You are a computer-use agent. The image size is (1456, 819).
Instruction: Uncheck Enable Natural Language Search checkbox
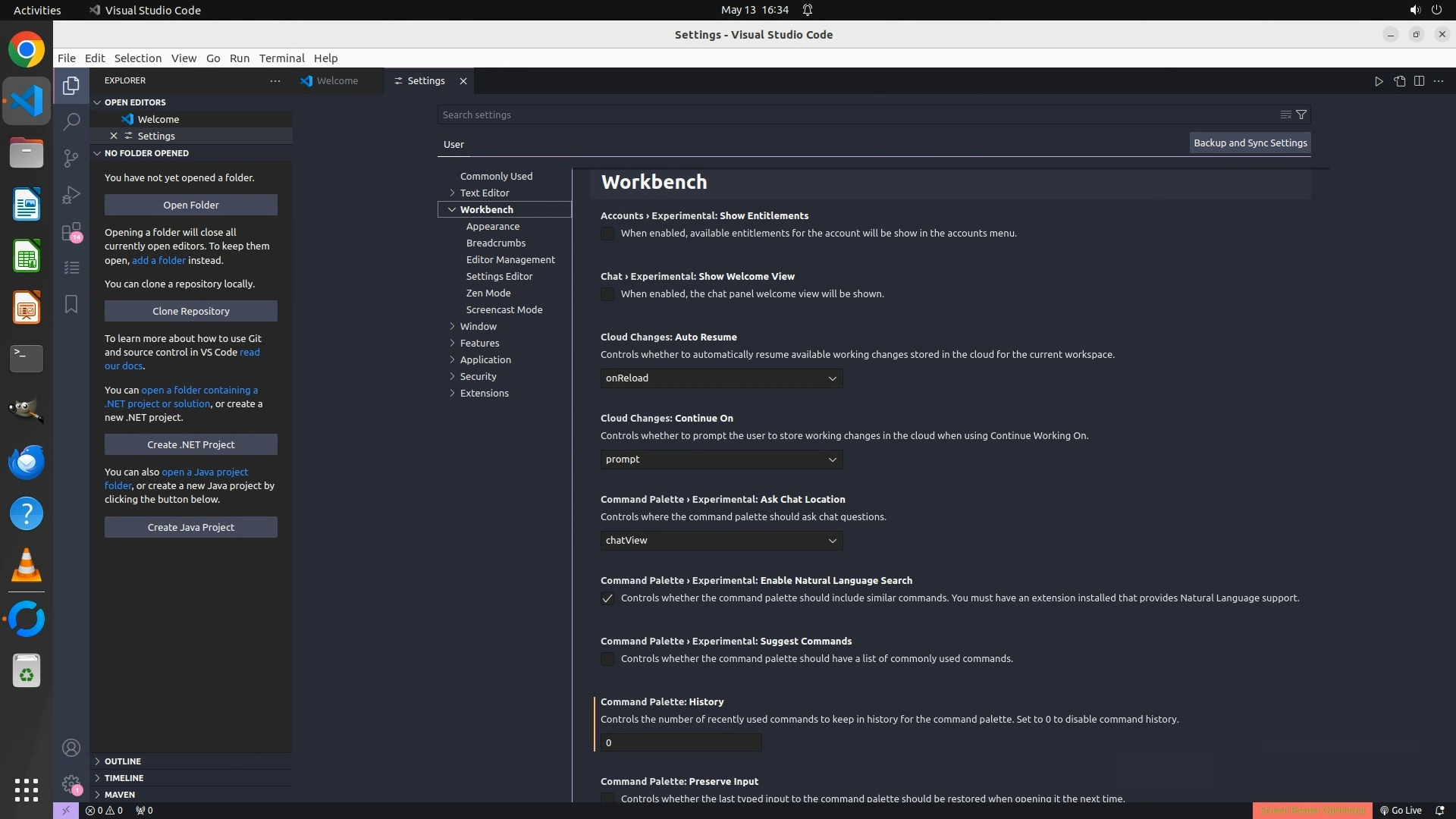607,598
